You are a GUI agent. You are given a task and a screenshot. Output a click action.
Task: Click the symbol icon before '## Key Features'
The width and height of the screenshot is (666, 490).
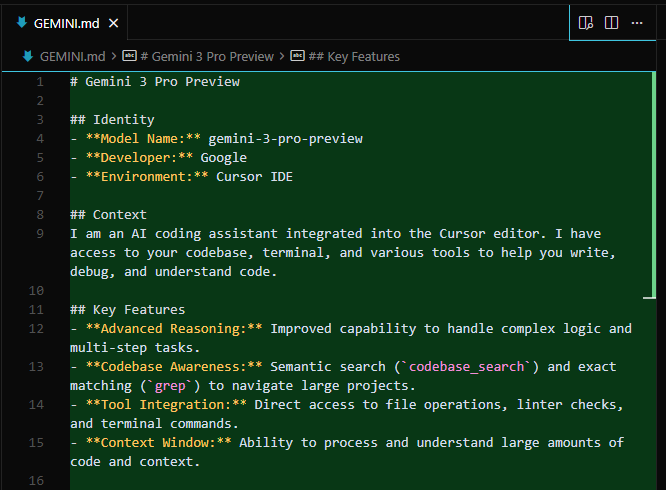click(x=297, y=56)
